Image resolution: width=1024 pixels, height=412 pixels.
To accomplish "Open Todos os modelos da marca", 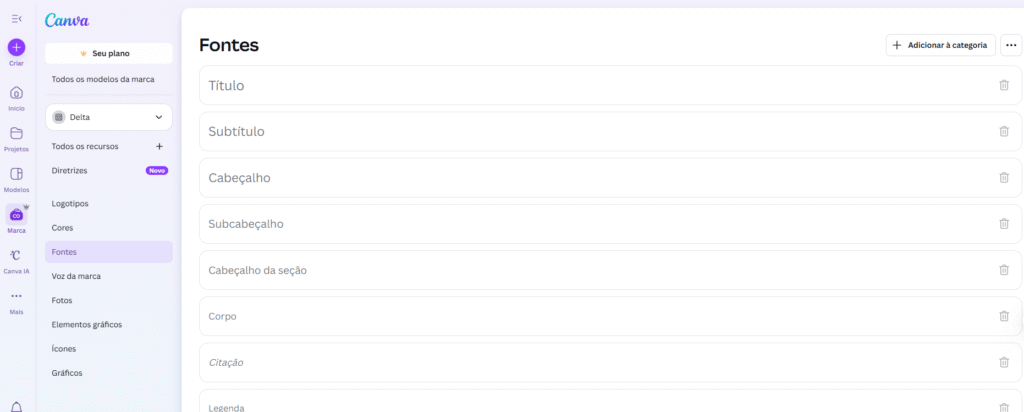I will (103, 78).
